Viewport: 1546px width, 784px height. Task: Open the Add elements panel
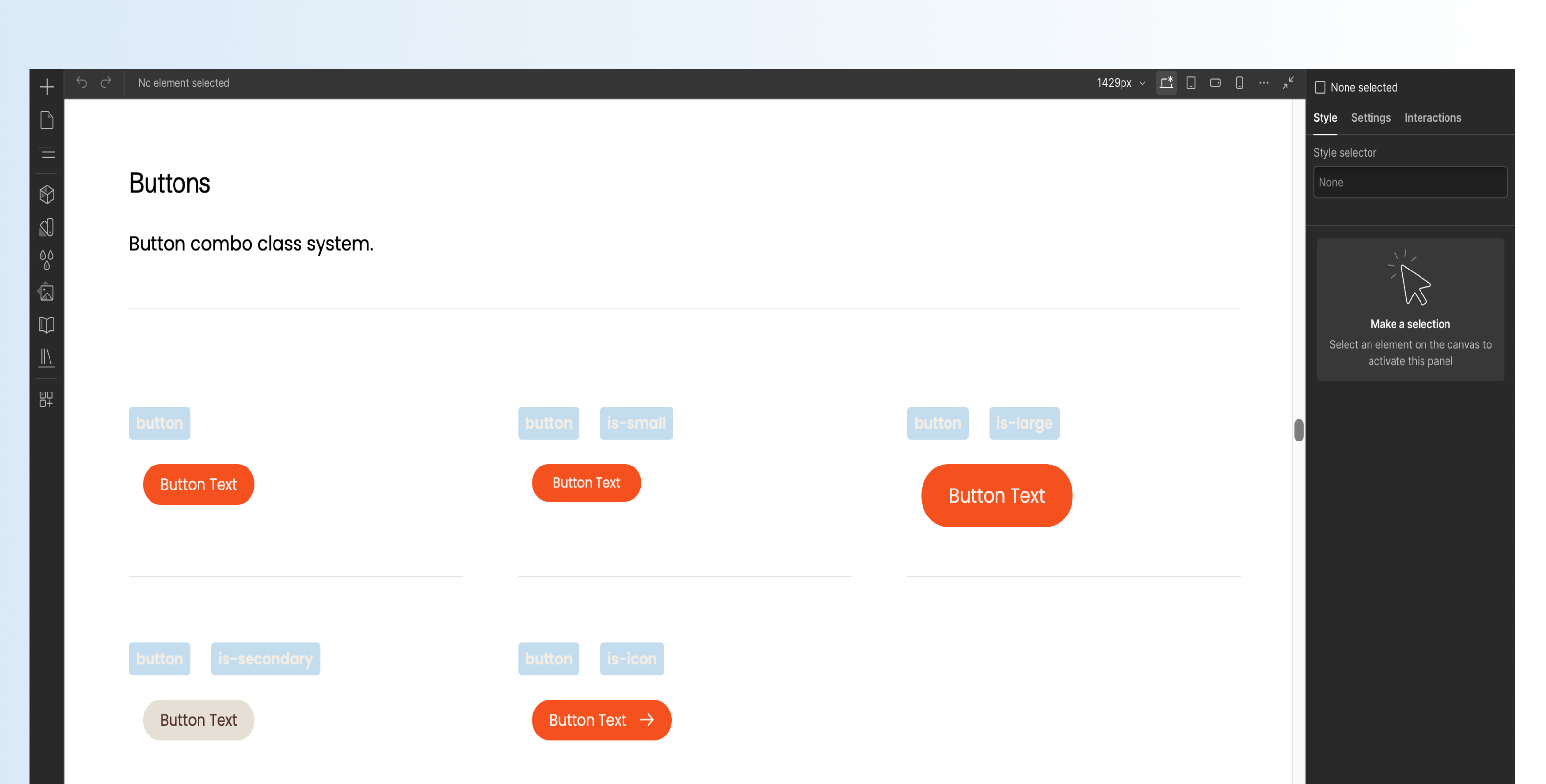pyautogui.click(x=47, y=87)
